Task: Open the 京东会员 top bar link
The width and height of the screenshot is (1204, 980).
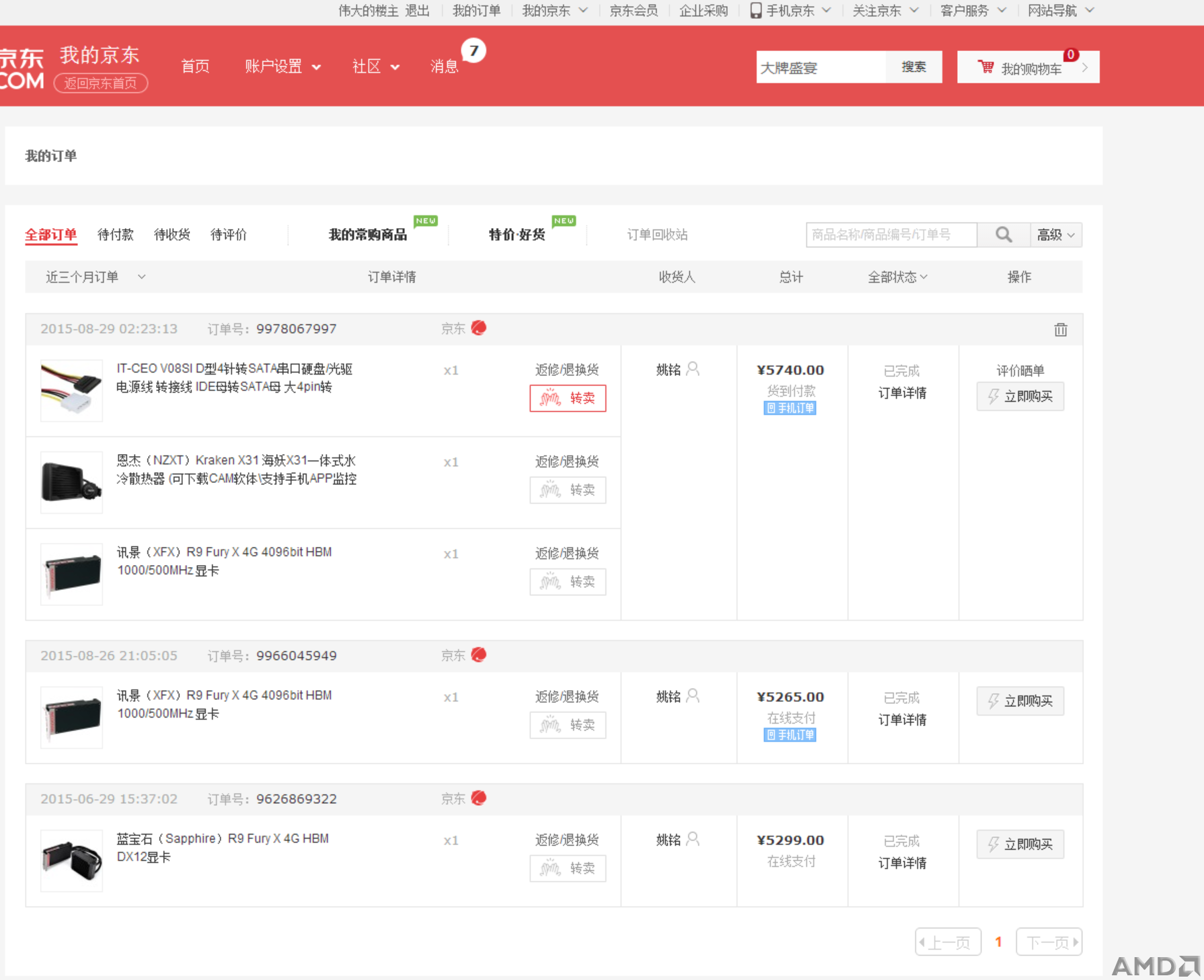Action: click(634, 11)
